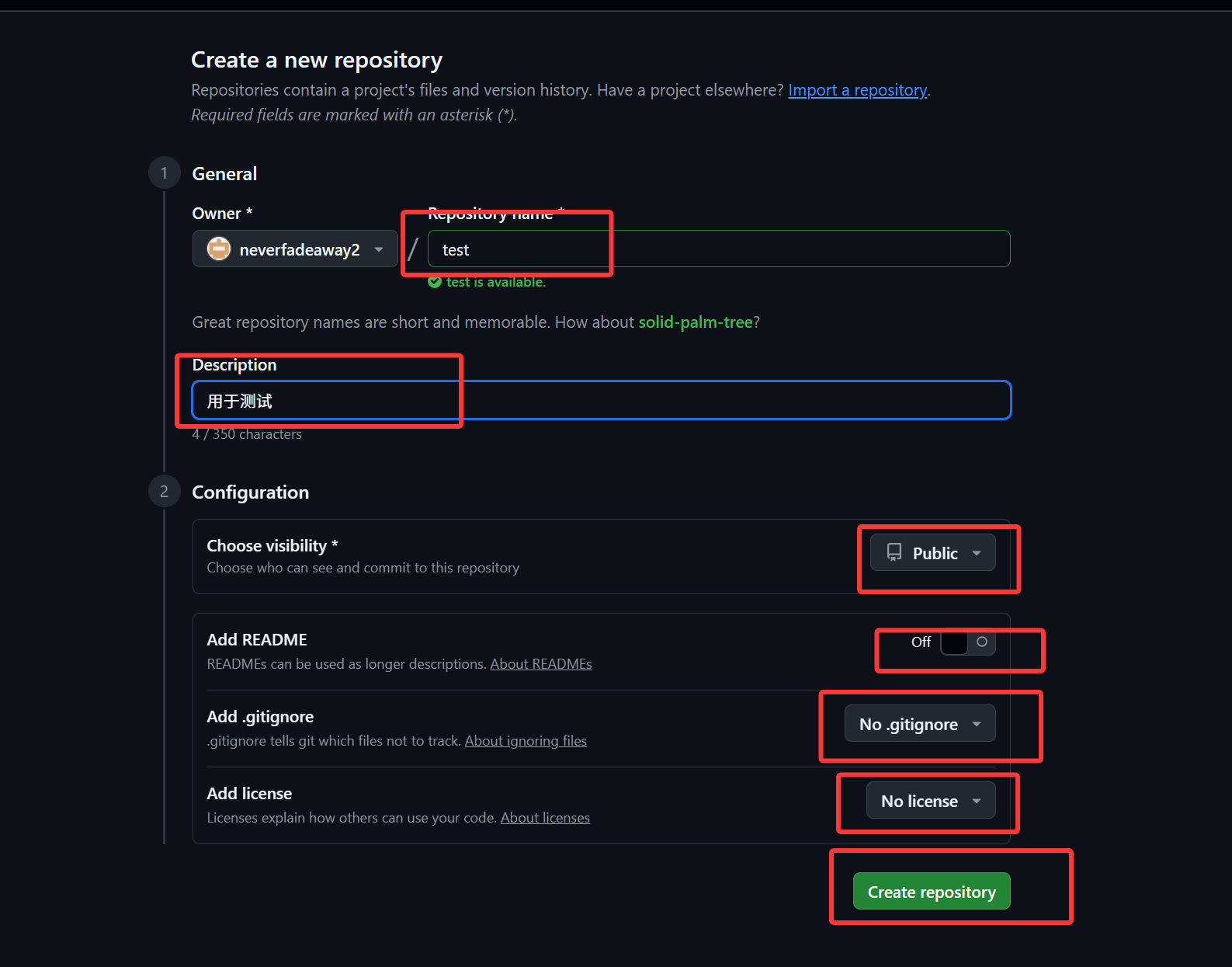
Task: Click the green availability checkmark icon
Action: tap(435, 282)
